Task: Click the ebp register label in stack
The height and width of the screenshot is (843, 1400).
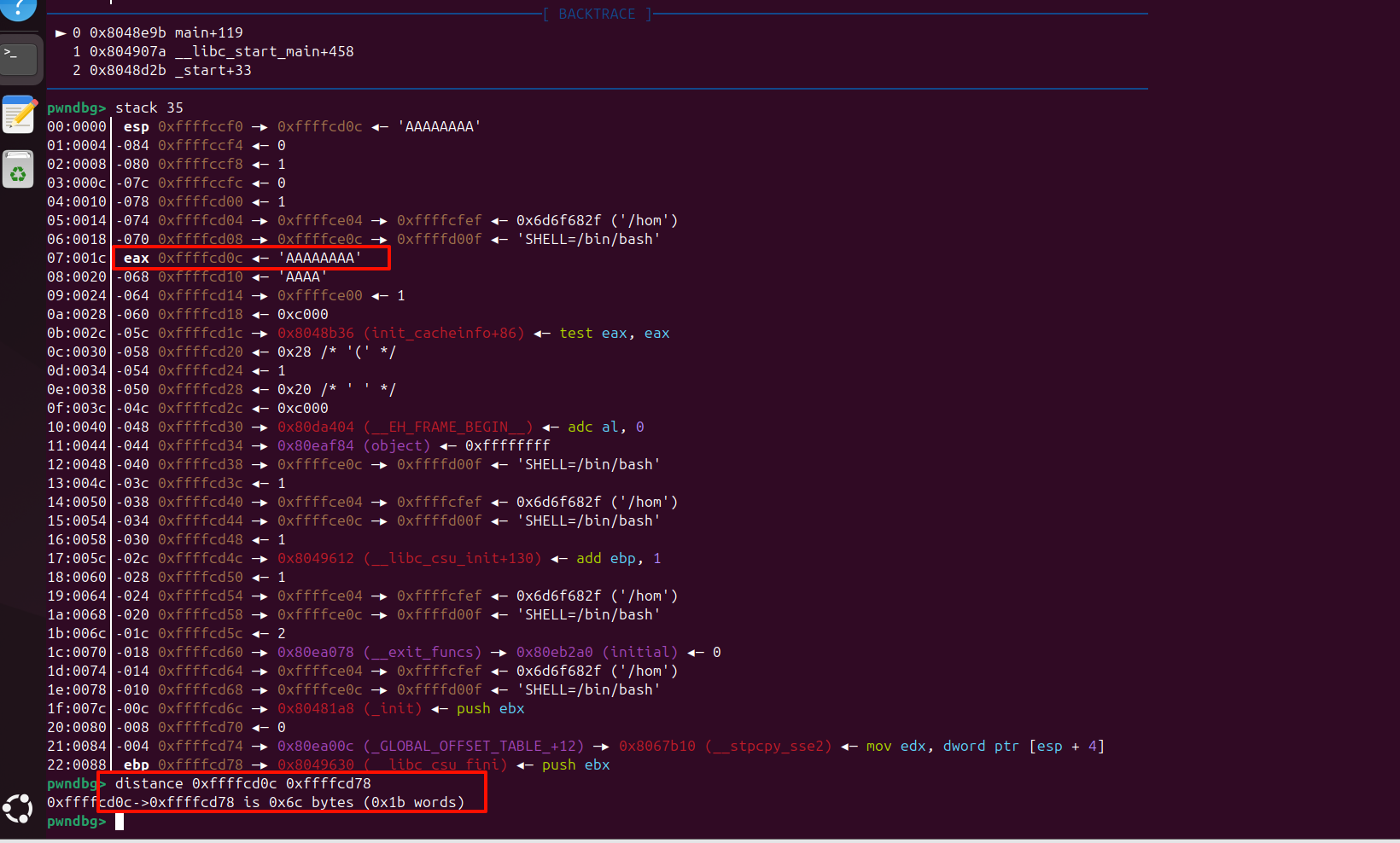Action: click(x=136, y=765)
